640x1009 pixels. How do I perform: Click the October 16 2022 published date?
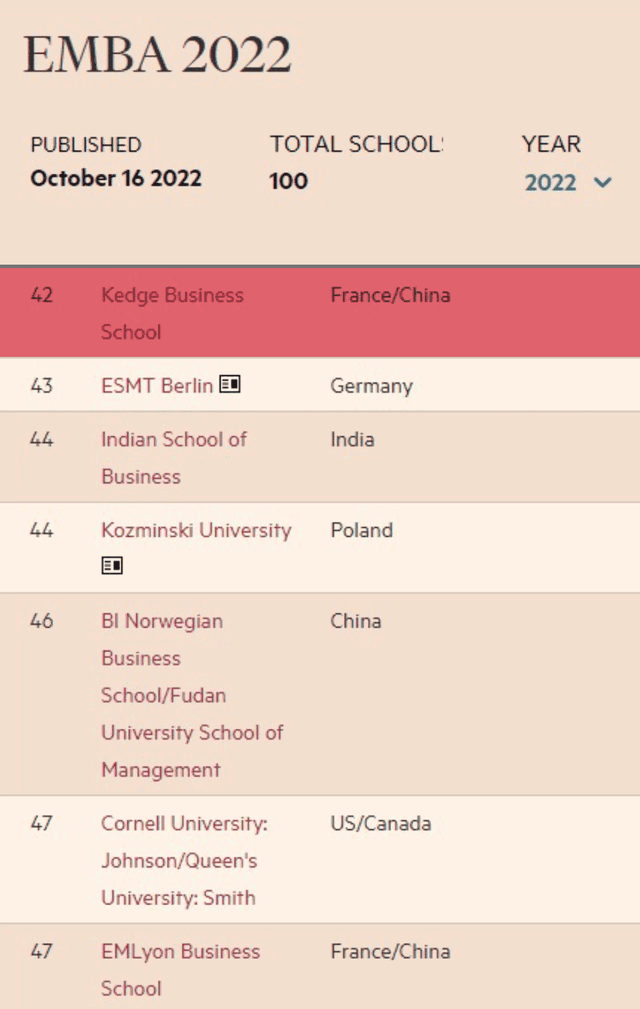pos(116,178)
